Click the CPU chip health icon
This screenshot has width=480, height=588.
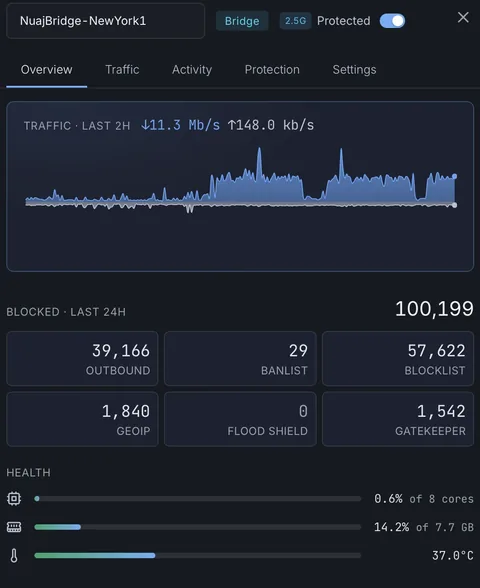pyautogui.click(x=14, y=498)
